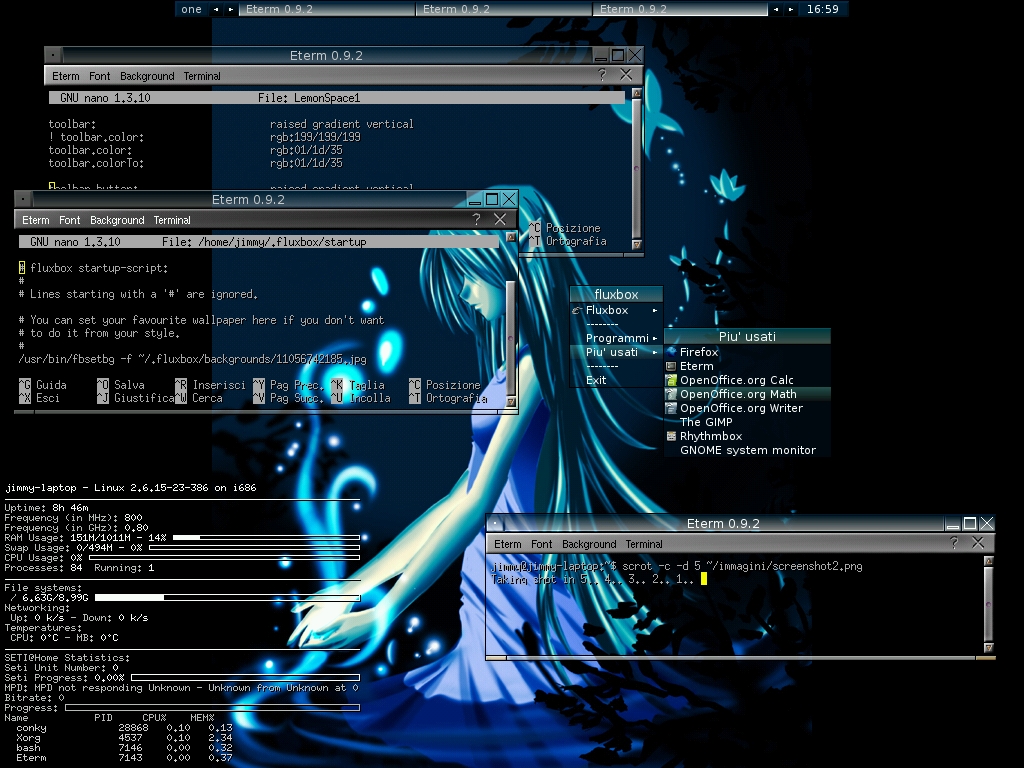Open Terminal menu in the scrot terminal window
The height and width of the screenshot is (768, 1024).
[x=644, y=544]
